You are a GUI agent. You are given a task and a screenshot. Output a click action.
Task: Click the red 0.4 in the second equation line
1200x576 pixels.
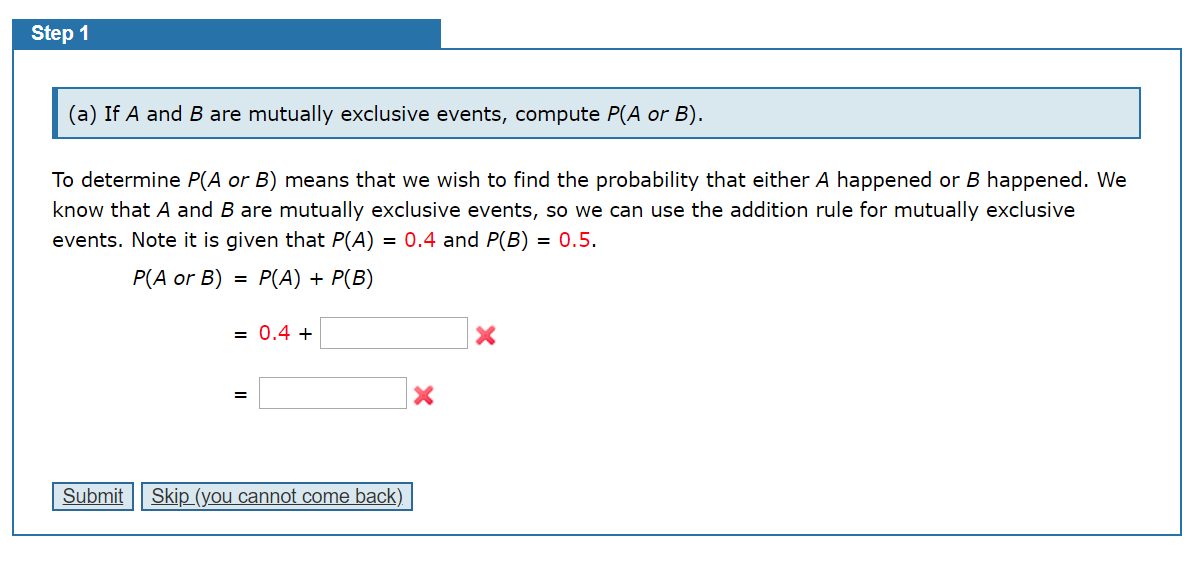coord(271,332)
